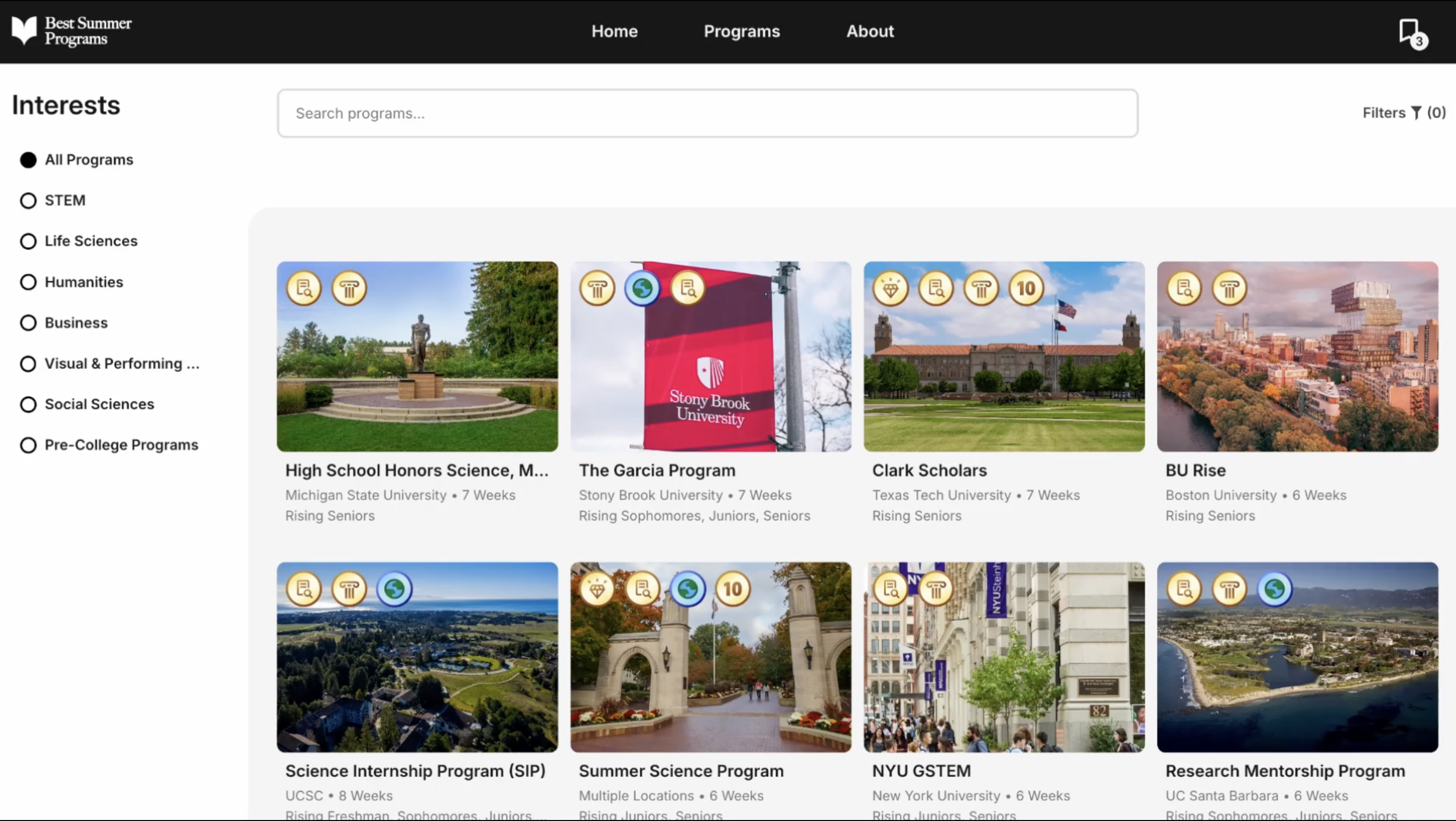Click the text "Stony Brook University • 7 Weeks"
The height and width of the screenshot is (821, 1456).
[685, 495]
